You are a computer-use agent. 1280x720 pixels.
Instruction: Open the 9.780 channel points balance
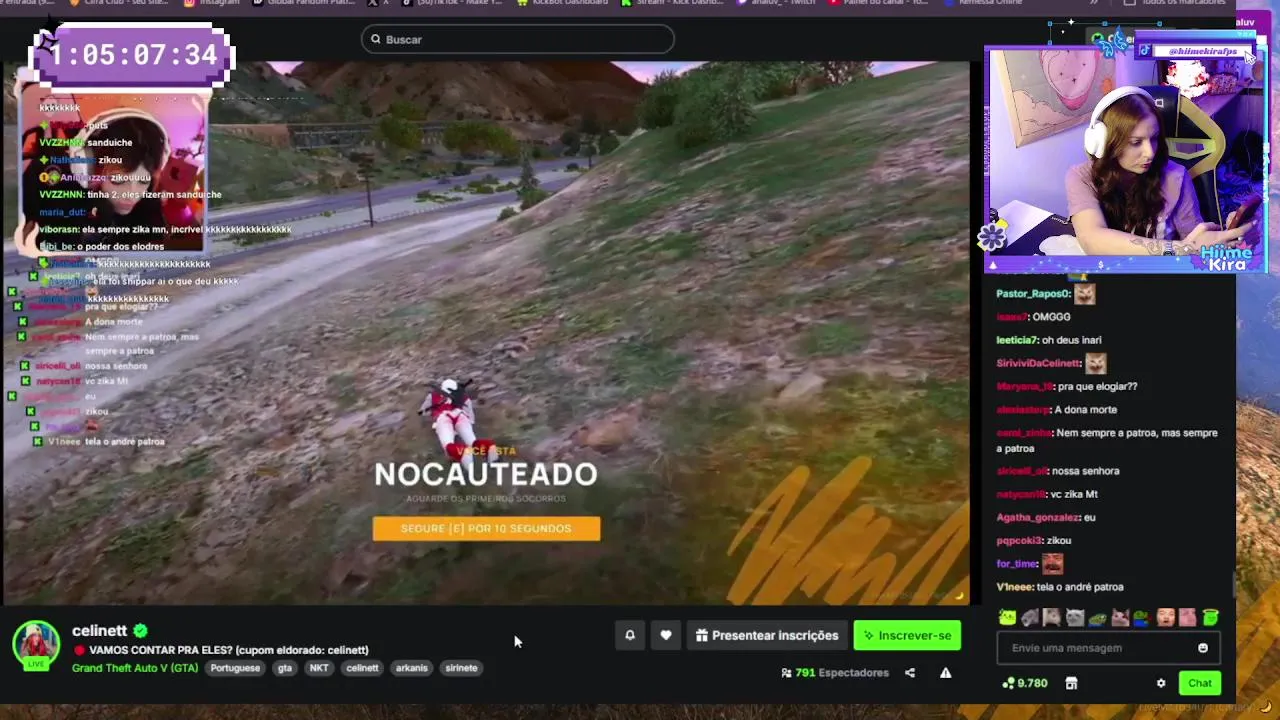coord(1025,683)
